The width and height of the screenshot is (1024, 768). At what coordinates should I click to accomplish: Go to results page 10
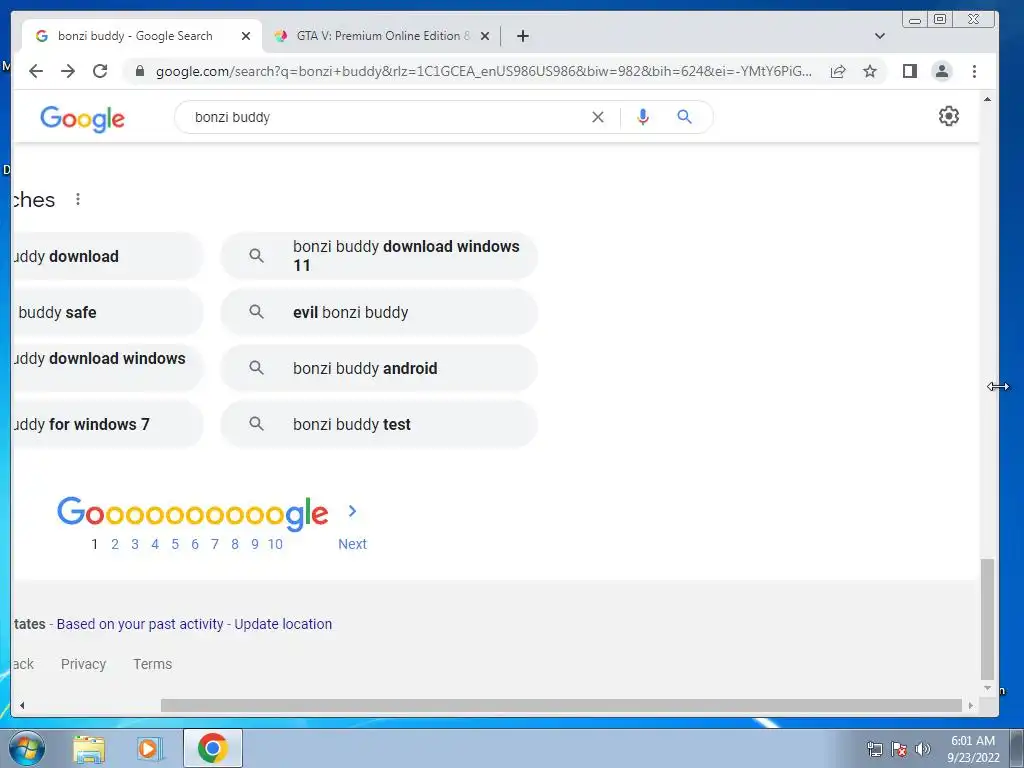coord(275,544)
